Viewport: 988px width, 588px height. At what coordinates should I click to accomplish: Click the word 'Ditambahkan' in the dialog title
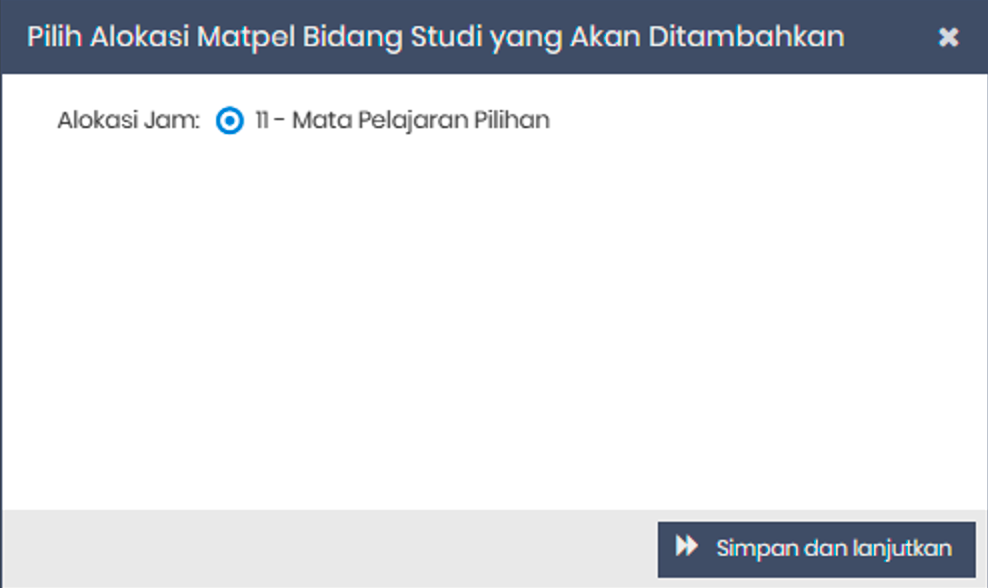point(746,37)
